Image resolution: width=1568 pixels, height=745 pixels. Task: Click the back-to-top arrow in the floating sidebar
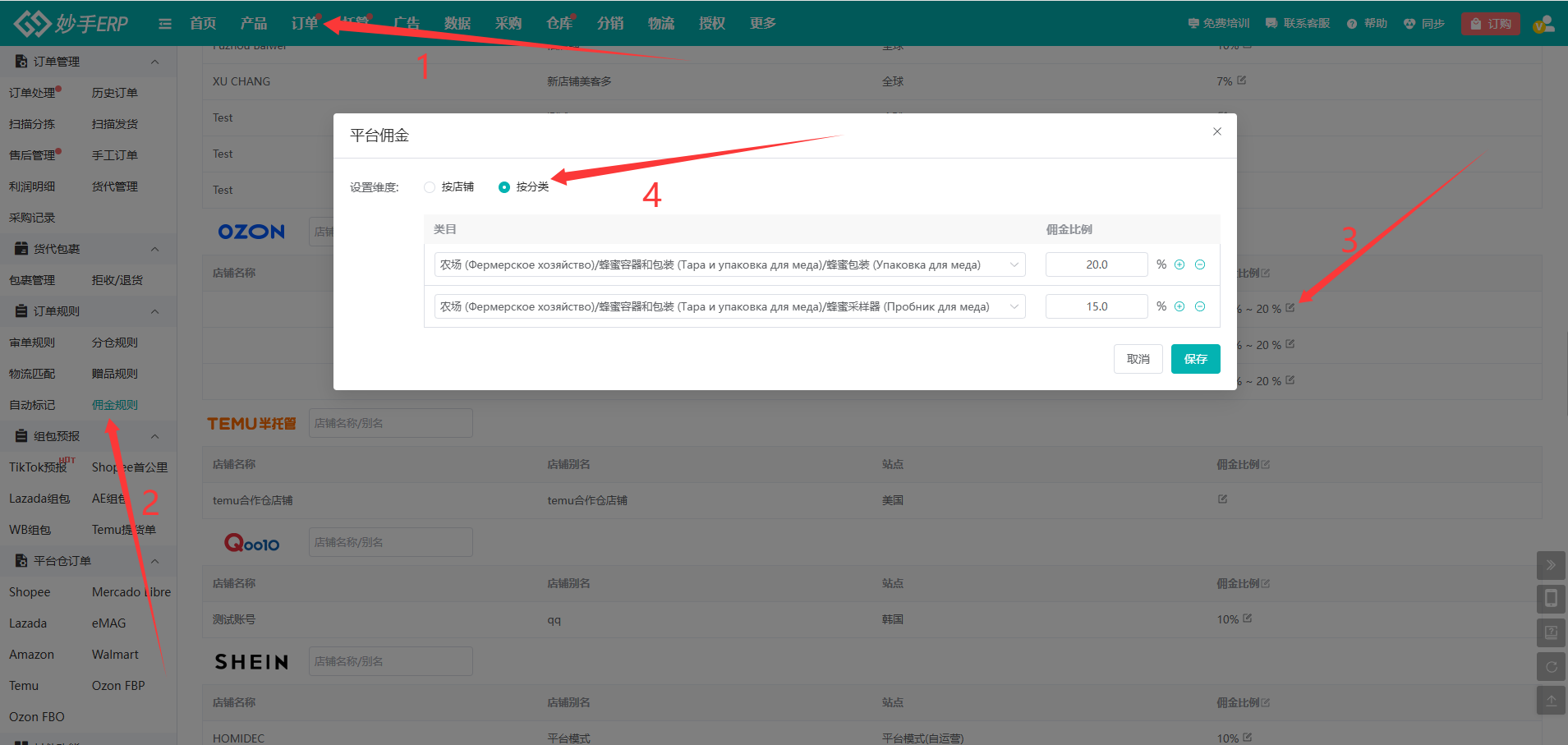(x=1551, y=701)
